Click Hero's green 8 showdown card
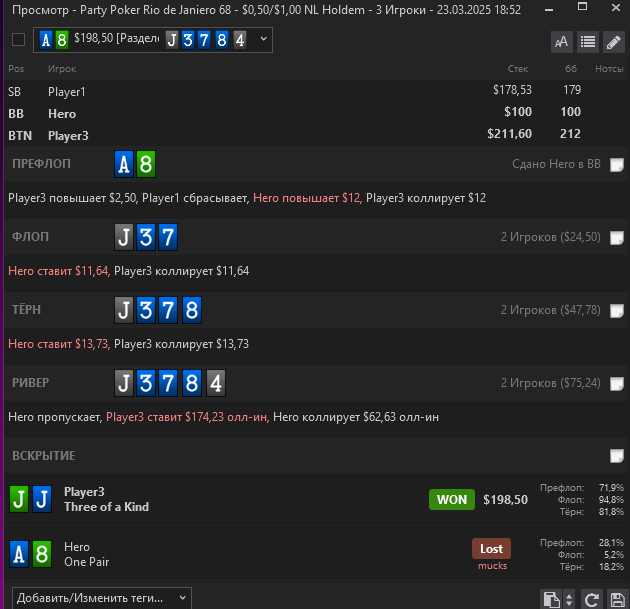 [42, 554]
